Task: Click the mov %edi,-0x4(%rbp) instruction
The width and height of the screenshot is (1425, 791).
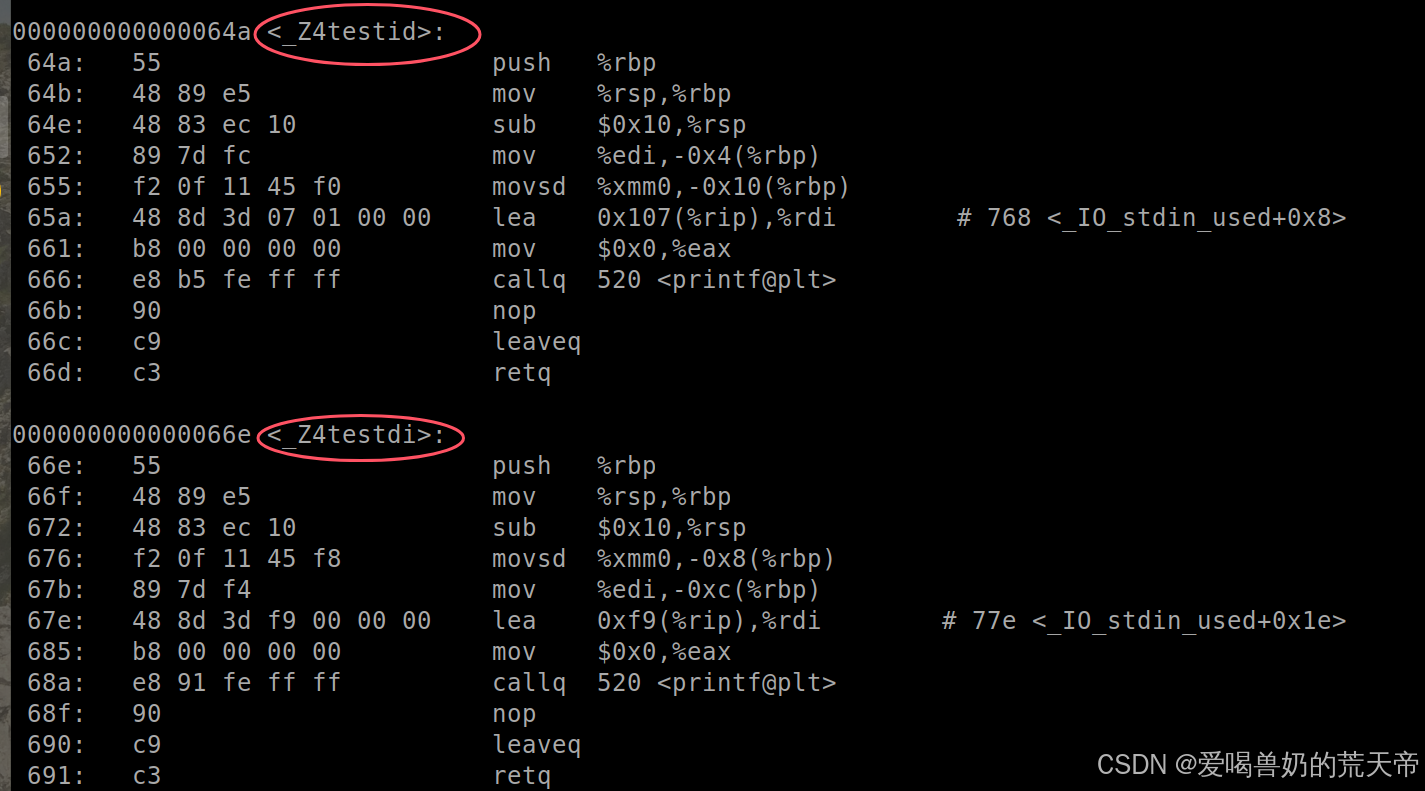Action: pyautogui.click(x=656, y=156)
